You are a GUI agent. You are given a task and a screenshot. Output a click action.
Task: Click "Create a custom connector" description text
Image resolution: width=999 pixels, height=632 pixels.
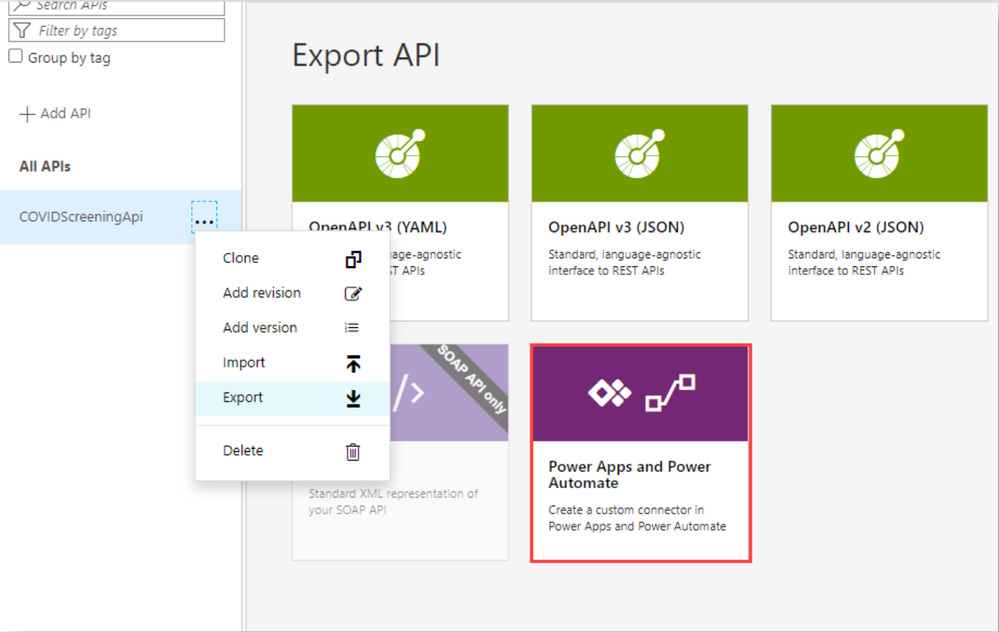pos(637,518)
